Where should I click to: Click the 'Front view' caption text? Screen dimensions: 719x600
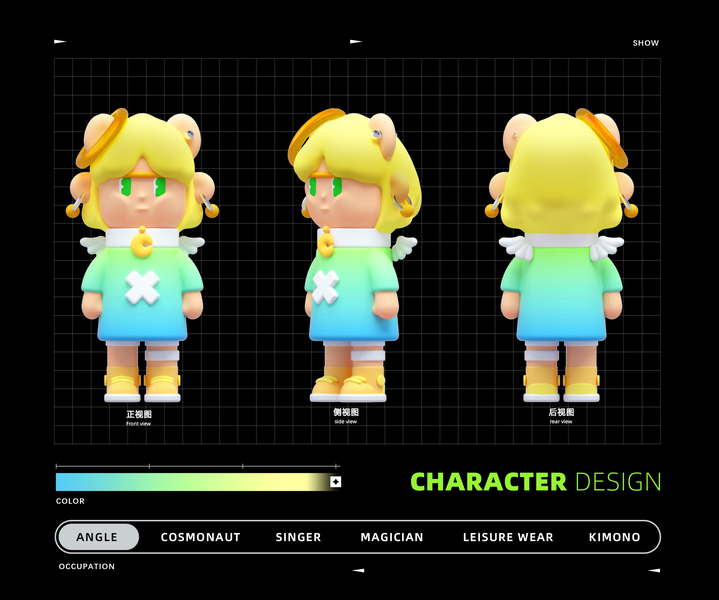click(x=138, y=424)
